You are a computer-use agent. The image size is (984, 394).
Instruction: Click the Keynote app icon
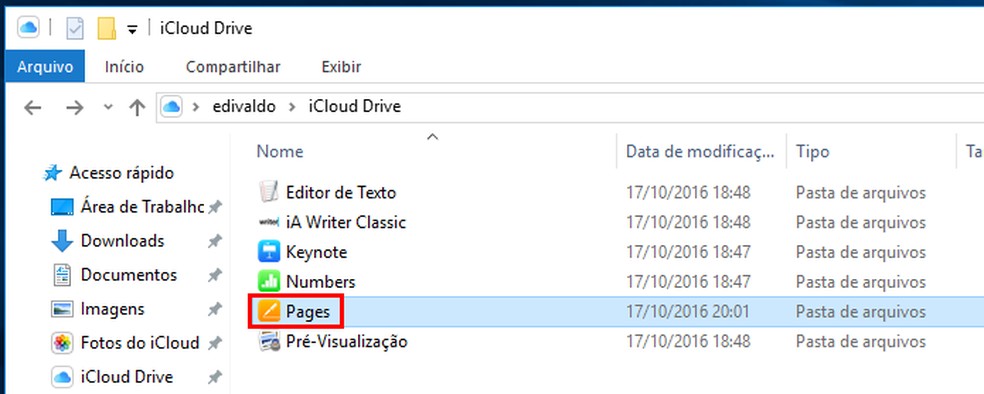pyautogui.click(x=268, y=252)
